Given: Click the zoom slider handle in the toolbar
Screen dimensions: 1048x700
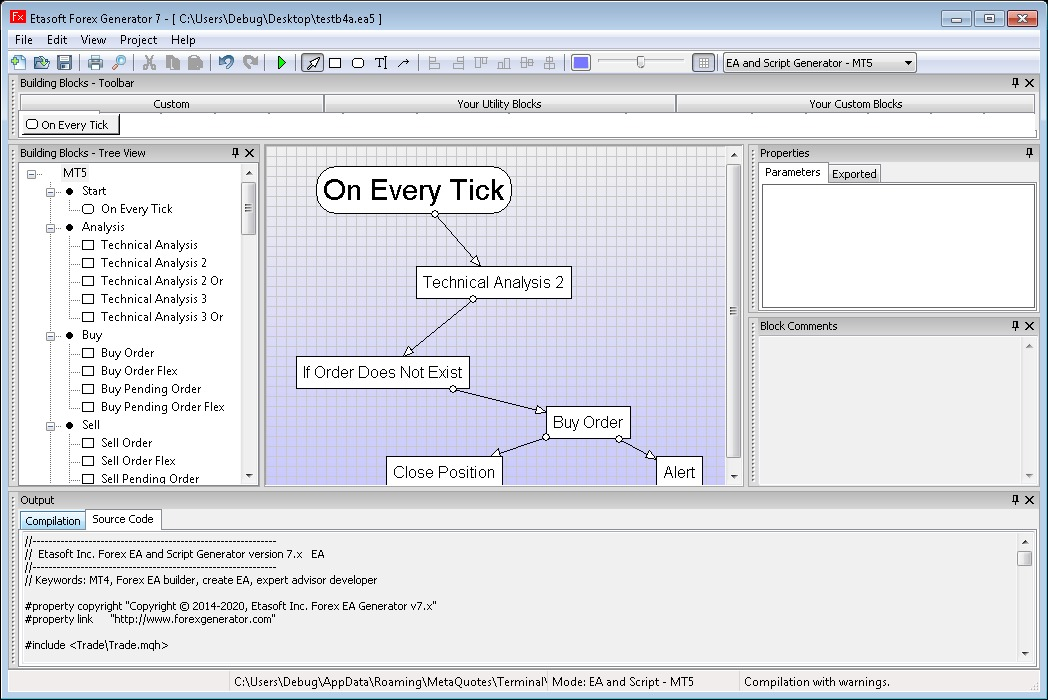Looking at the screenshot, I should (641, 63).
